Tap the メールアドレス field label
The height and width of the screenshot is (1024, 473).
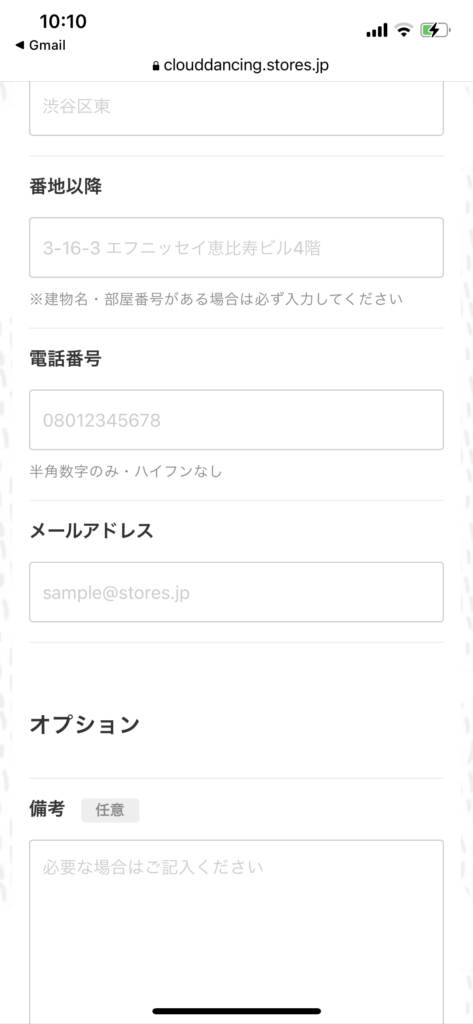(91, 530)
